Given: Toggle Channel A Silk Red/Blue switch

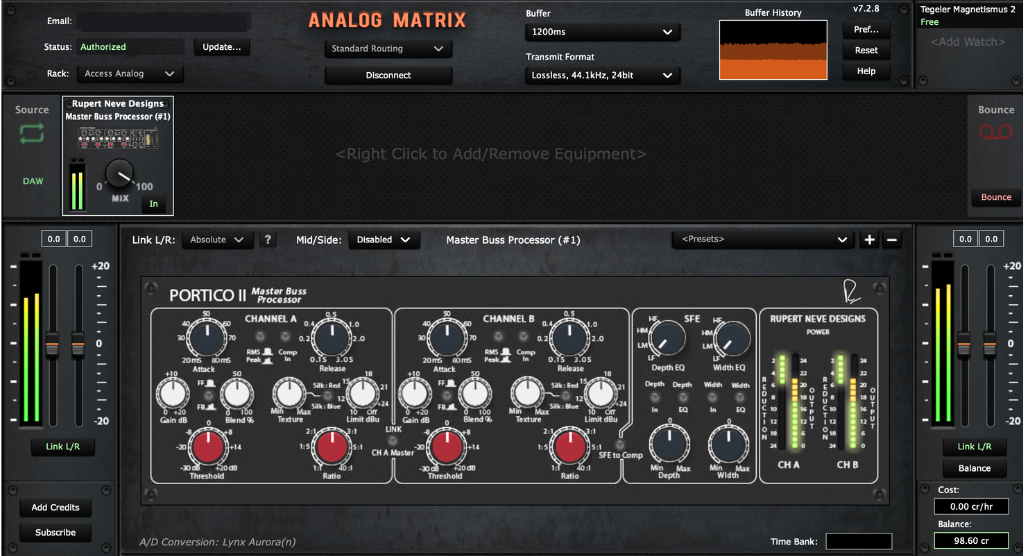Looking at the screenshot, I should pos(328,395).
